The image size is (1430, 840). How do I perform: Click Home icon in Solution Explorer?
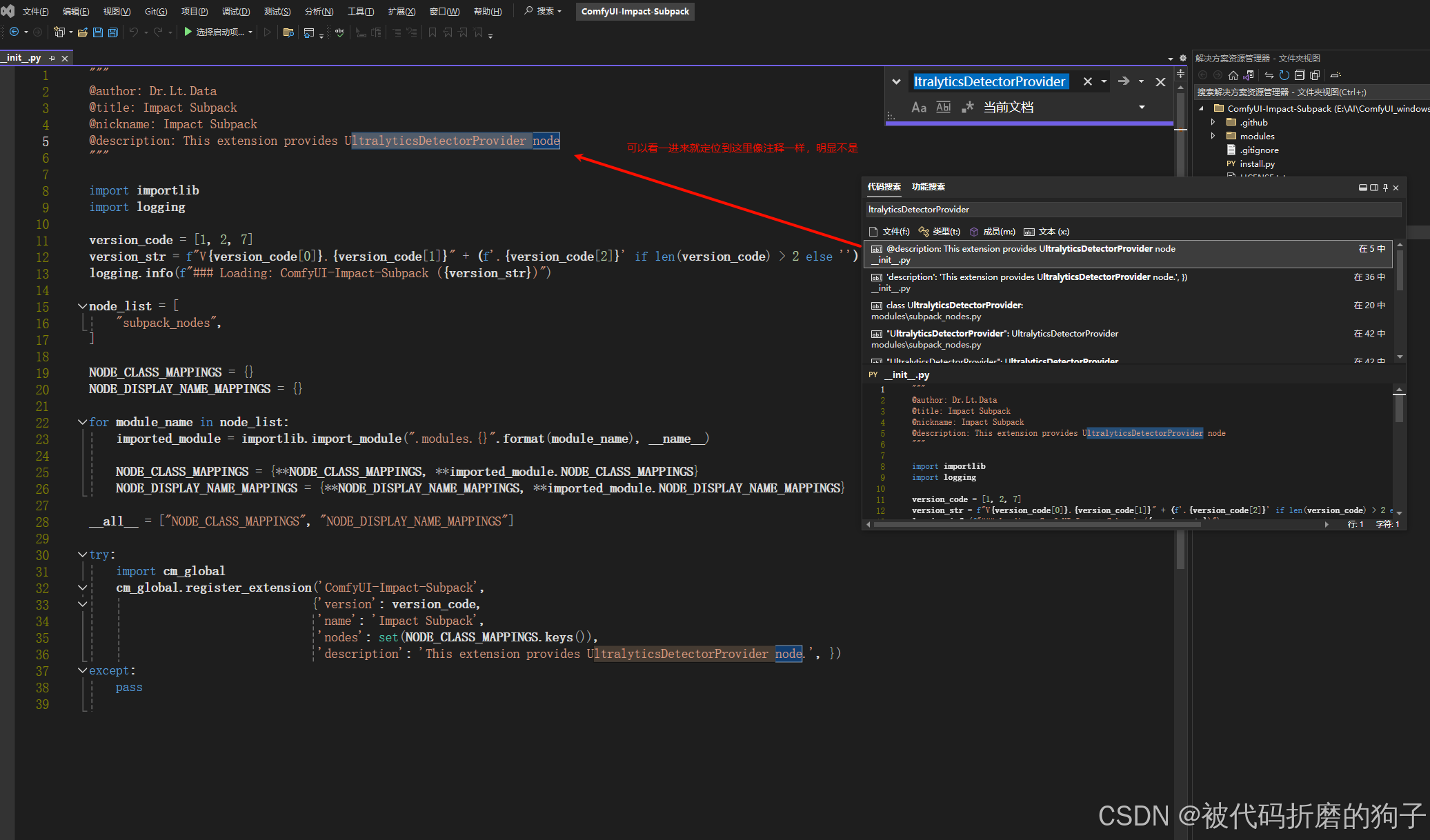coord(1233,75)
